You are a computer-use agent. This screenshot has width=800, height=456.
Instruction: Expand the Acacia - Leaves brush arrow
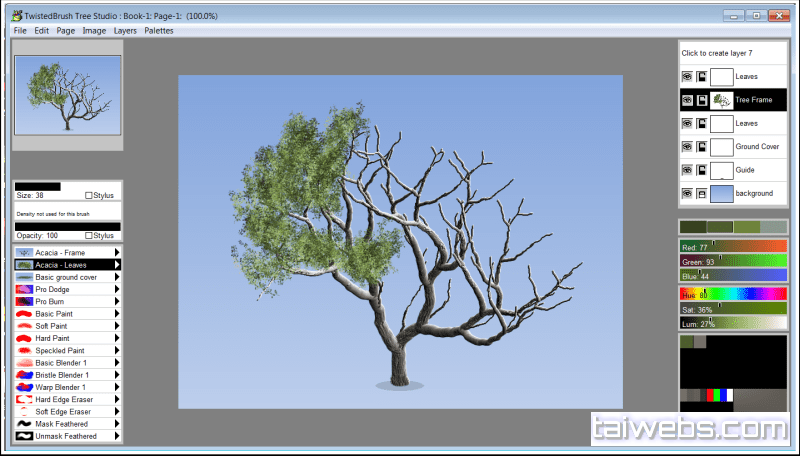(x=117, y=265)
